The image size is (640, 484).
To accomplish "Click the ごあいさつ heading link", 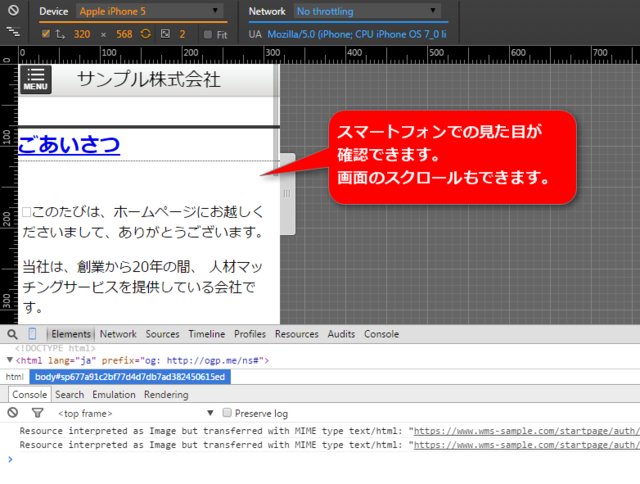I will tap(69, 144).
